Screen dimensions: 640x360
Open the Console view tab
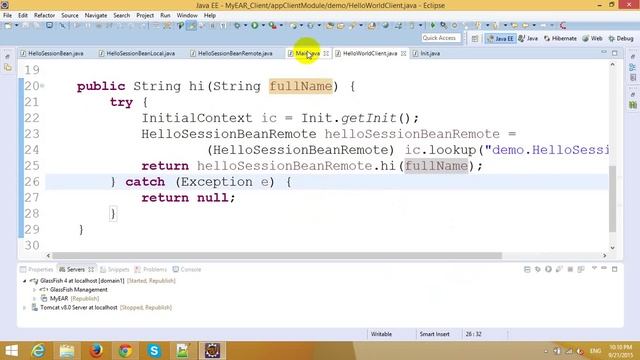(x=187, y=269)
